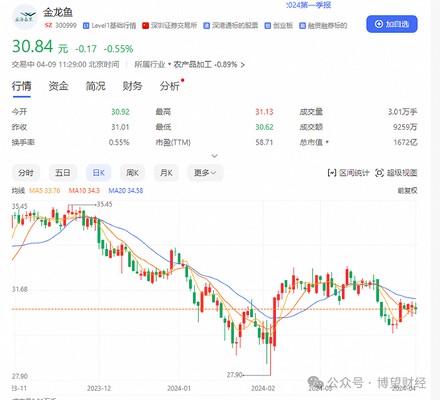The image size is (440, 400).
Task: Click the 总市值 value 1672亿
Action: [405, 142]
